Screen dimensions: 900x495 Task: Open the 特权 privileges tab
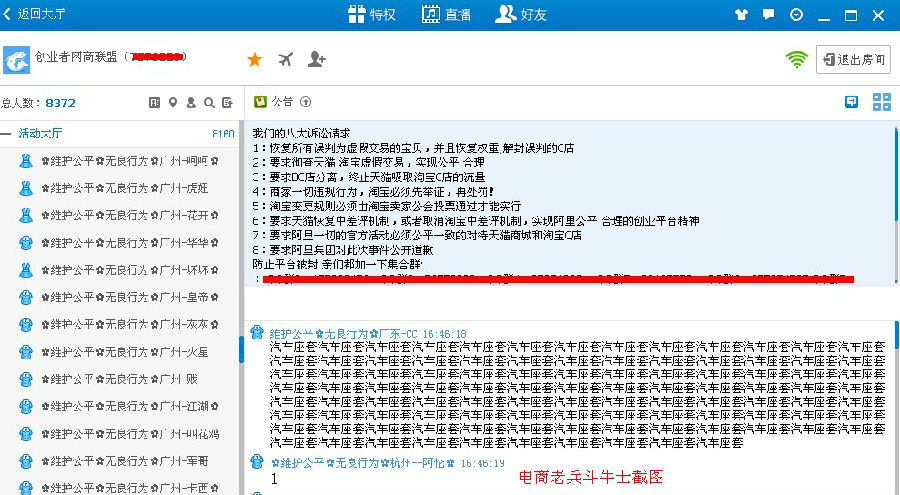tap(372, 14)
